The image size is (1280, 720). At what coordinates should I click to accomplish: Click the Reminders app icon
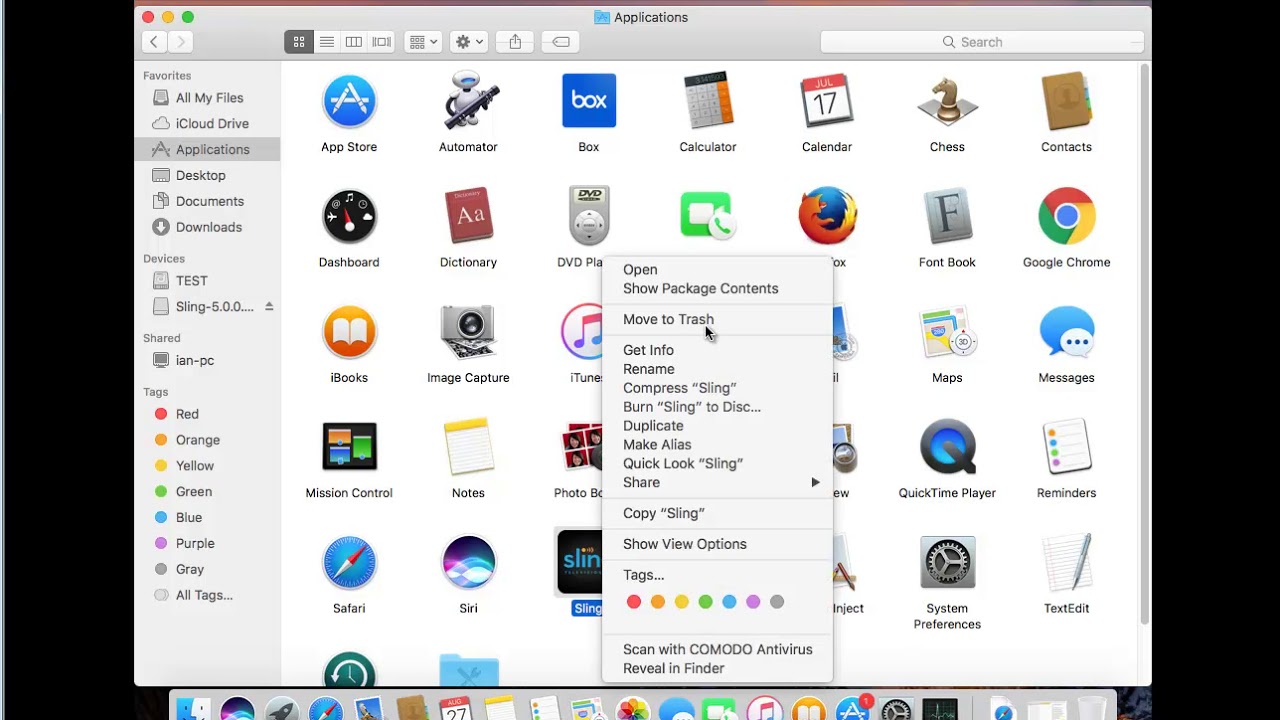coord(1066,447)
